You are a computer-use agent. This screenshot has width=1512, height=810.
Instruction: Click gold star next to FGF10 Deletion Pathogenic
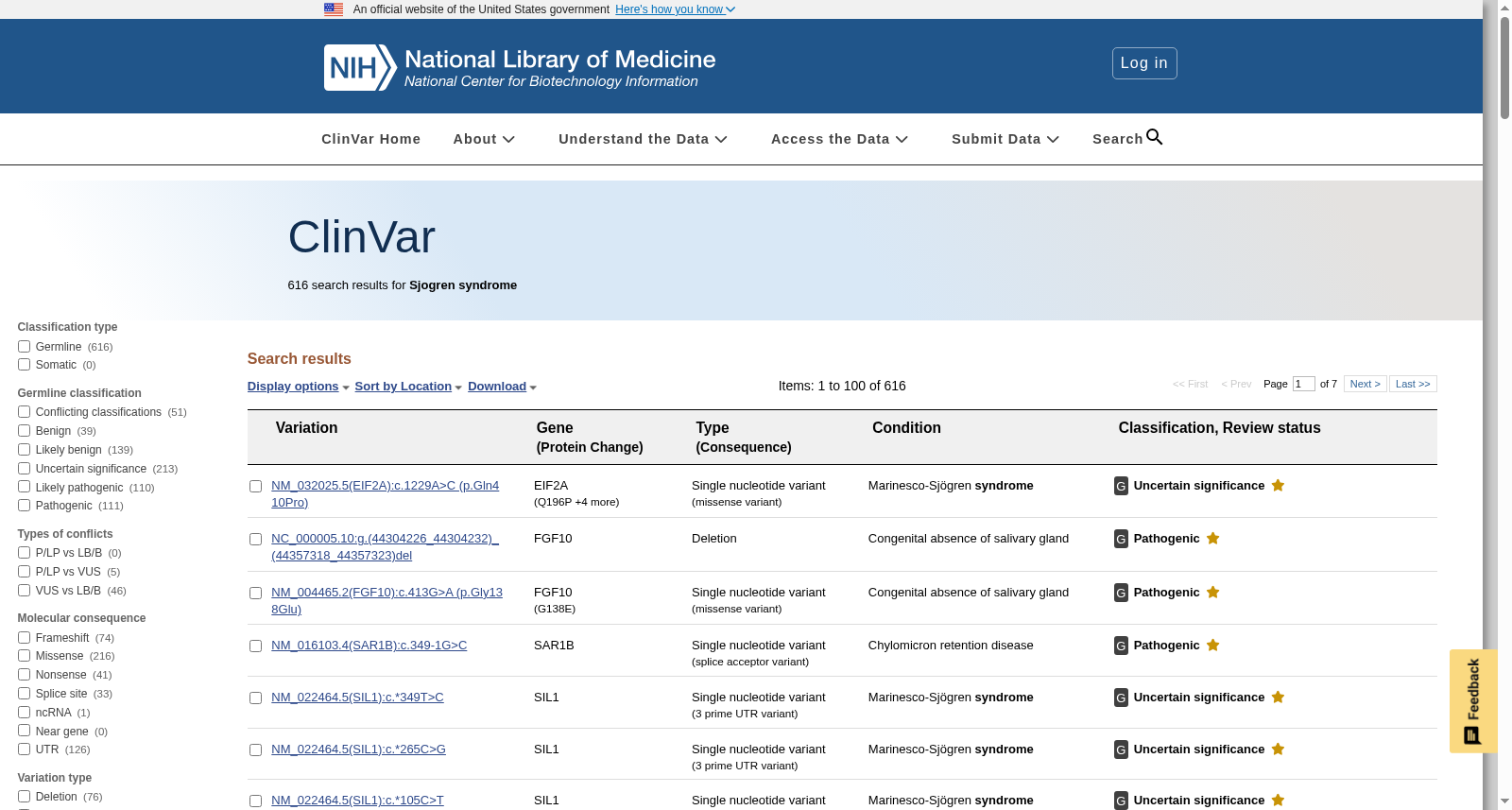click(x=1213, y=539)
